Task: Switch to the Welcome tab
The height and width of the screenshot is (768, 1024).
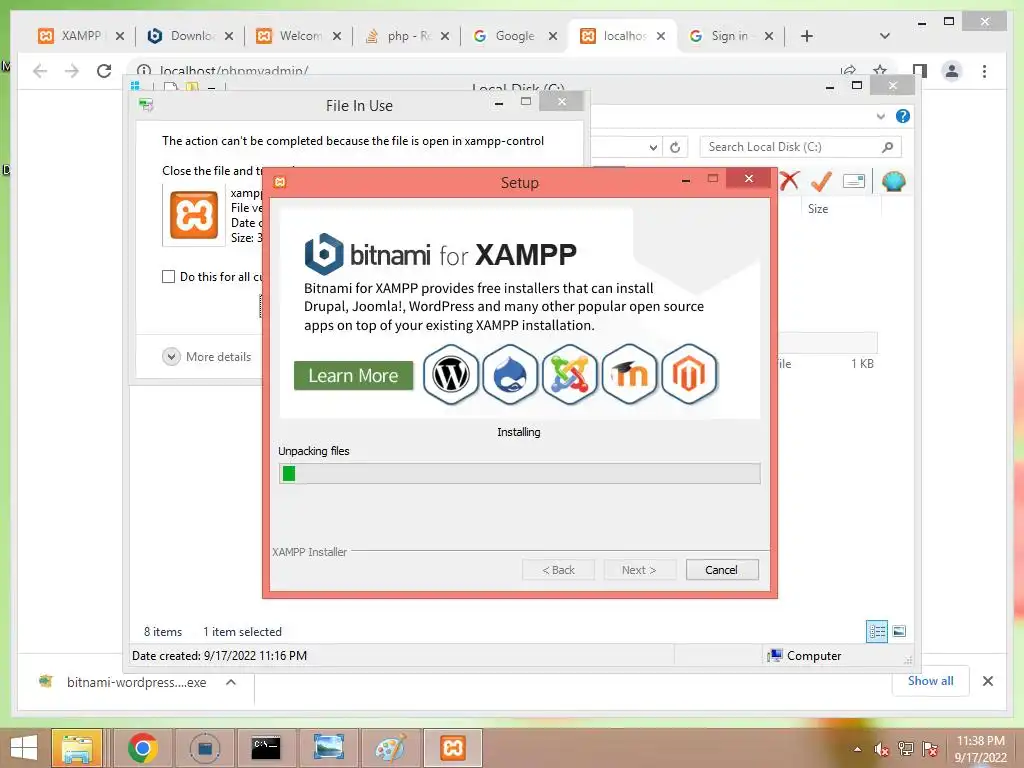Action: coord(299,36)
